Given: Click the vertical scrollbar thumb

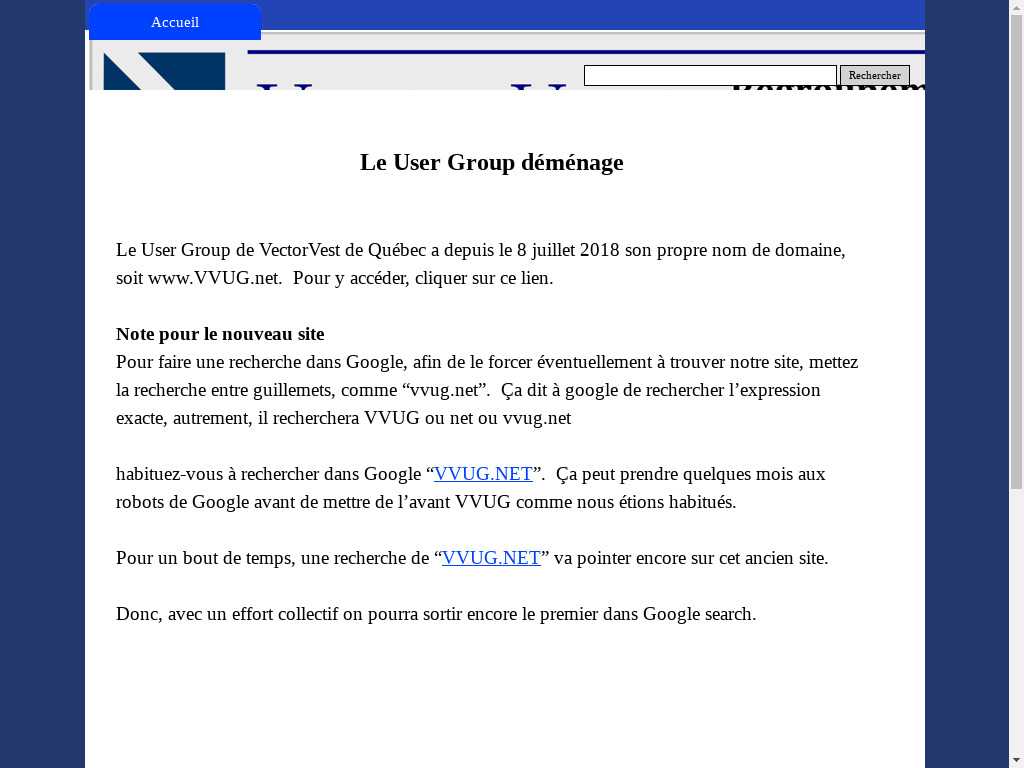Looking at the screenshot, I should point(1016,251).
